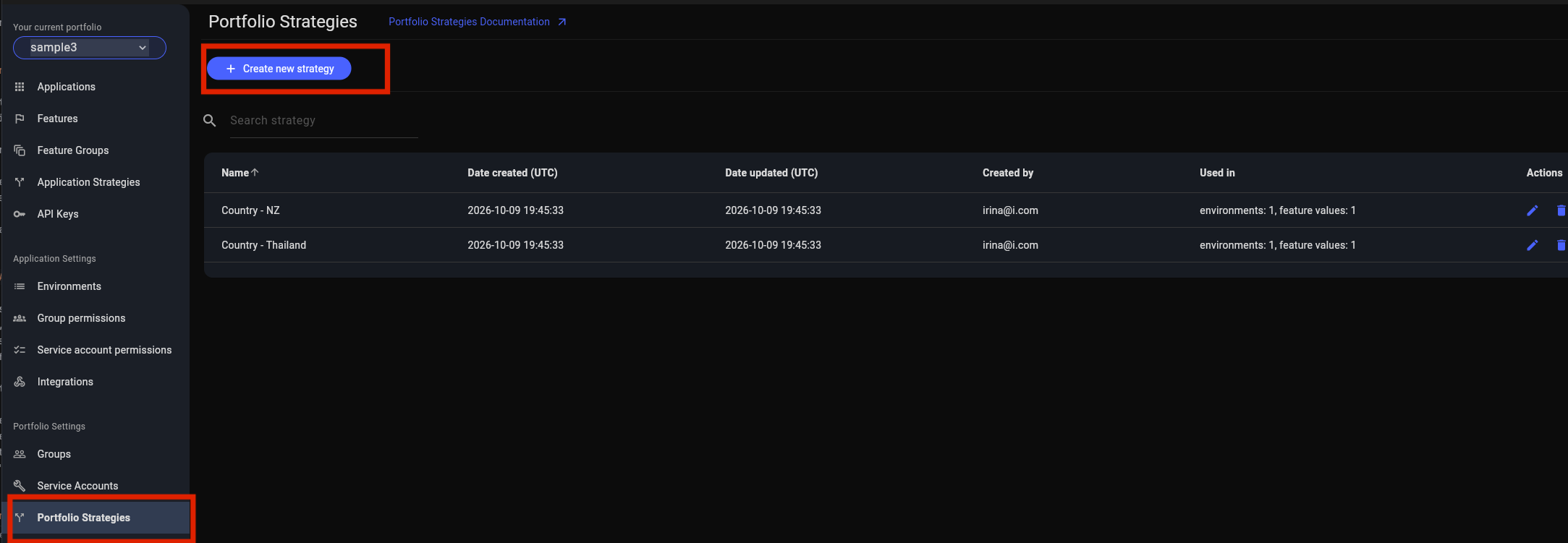Screen dimensions: 1568x543
Task: Click the Feature Groups copy icon
Action: click(20, 150)
